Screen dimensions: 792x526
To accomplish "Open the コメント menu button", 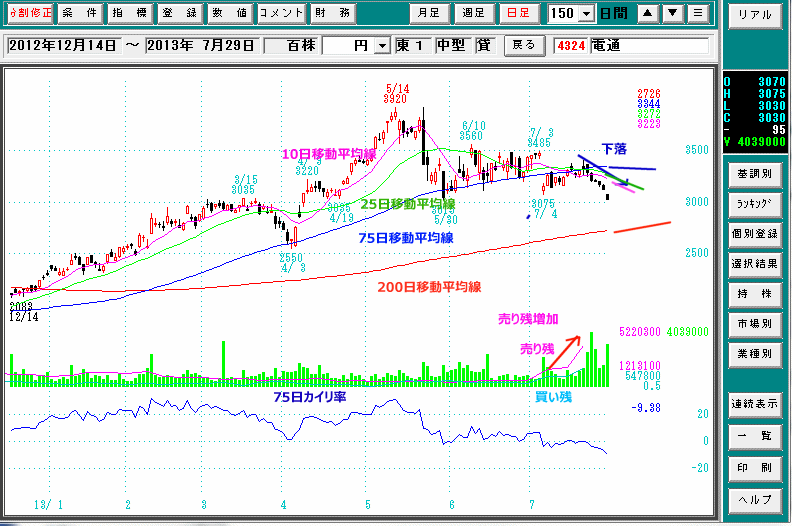I will (280, 13).
